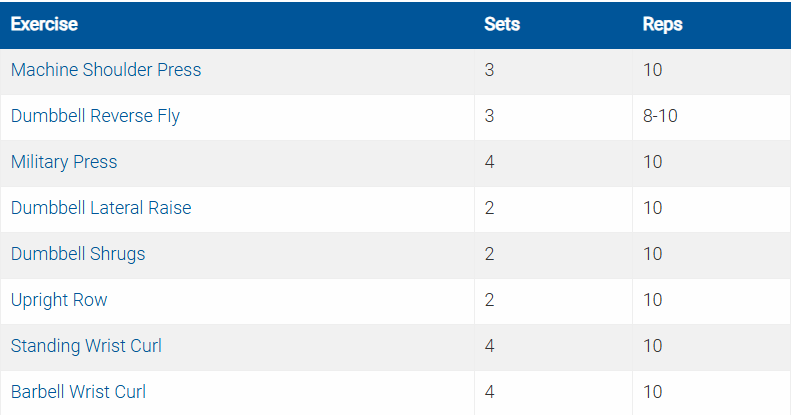This screenshot has width=791, height=415.
Task: Select the Barbell Wrist Curl link
Action: [78, 392]
